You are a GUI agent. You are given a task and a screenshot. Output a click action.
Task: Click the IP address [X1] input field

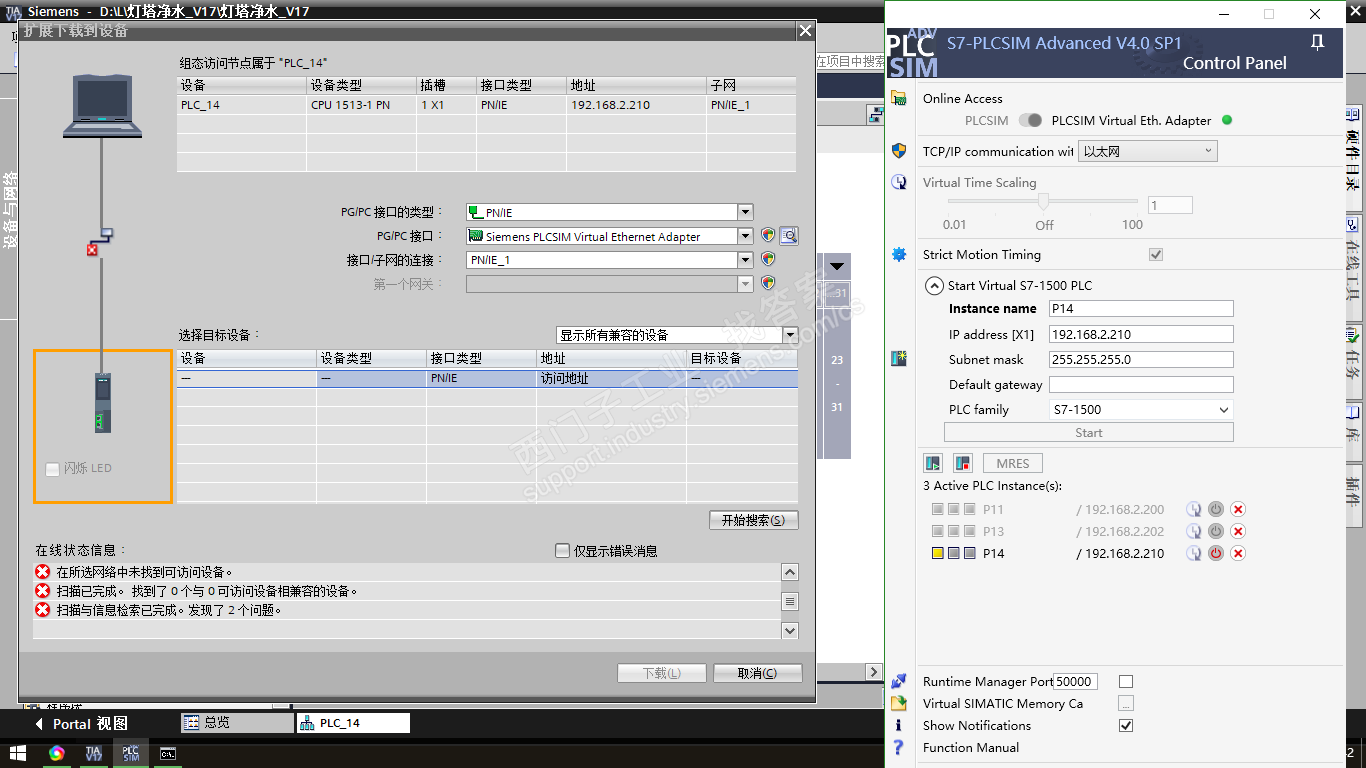[x=1141, y=334]
